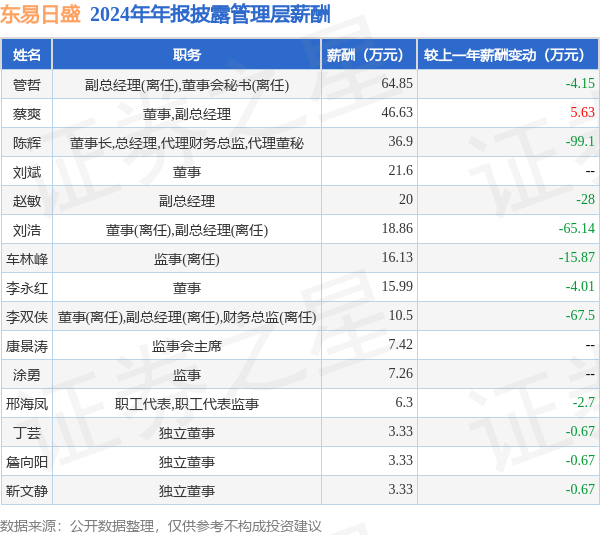Click 赵敏's salary value 20
The height and width of the screenshot is (535, 600).
click(406, 199)
